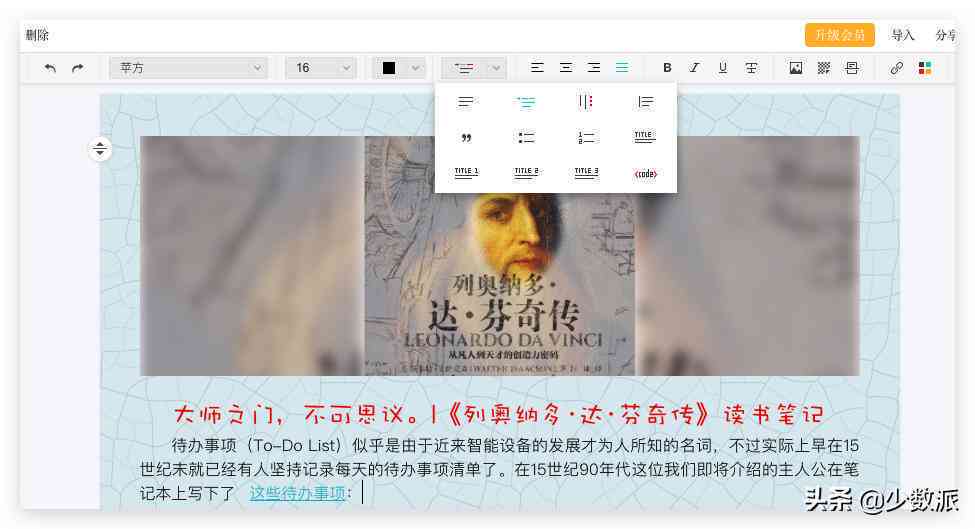The height and width of the screenshot is (529, 975).
Task: Click the current paragraph style toolbar button
Action: coord(464,68)
